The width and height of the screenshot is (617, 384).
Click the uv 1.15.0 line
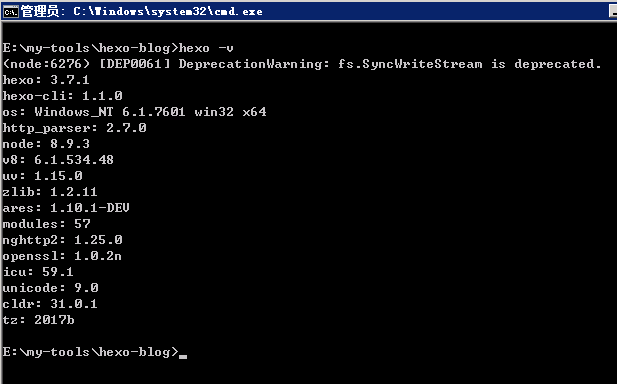42,176
